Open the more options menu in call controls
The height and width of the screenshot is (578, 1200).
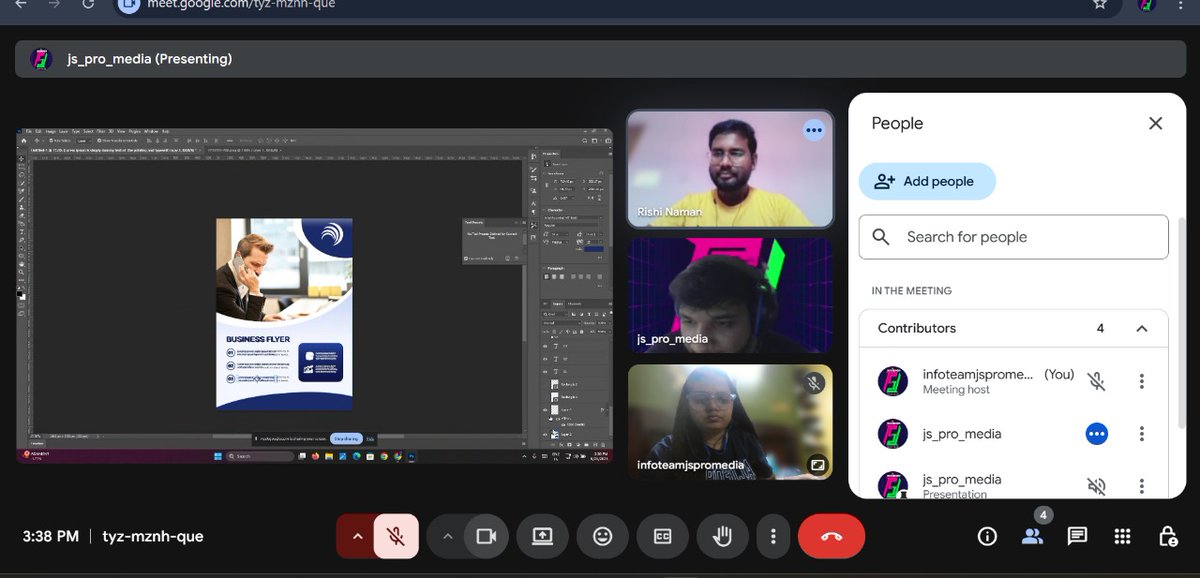(773, 536)
